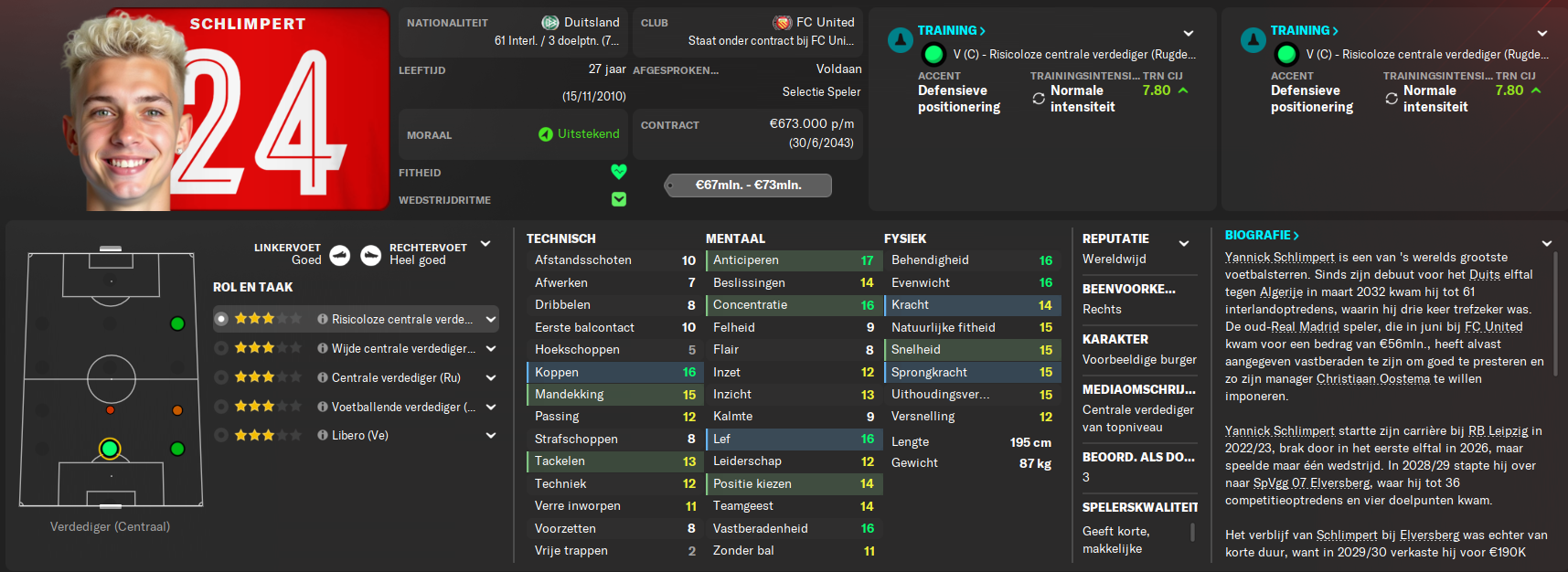Click the green heart fitness icon

coord(619,171)
